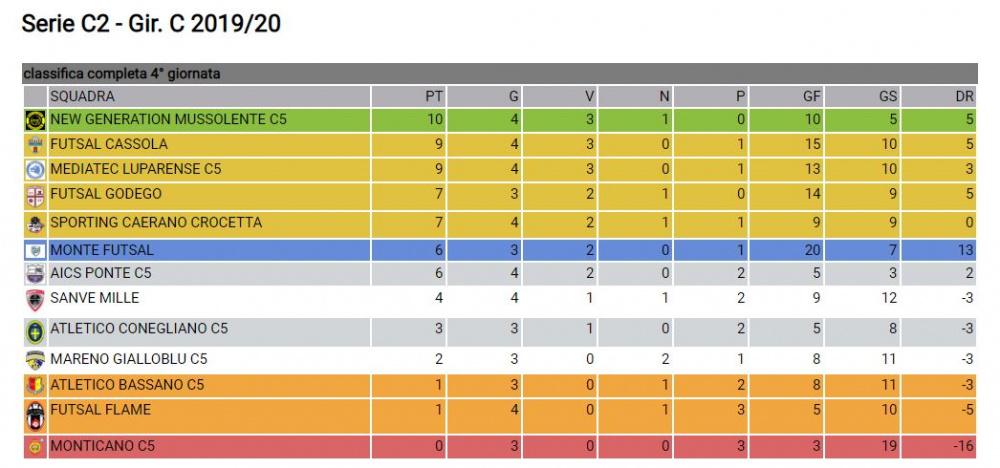Select Atletico Bassano C5 team name
The height and width of the screenshot is (468, 1000).
(x=127, y=385)
